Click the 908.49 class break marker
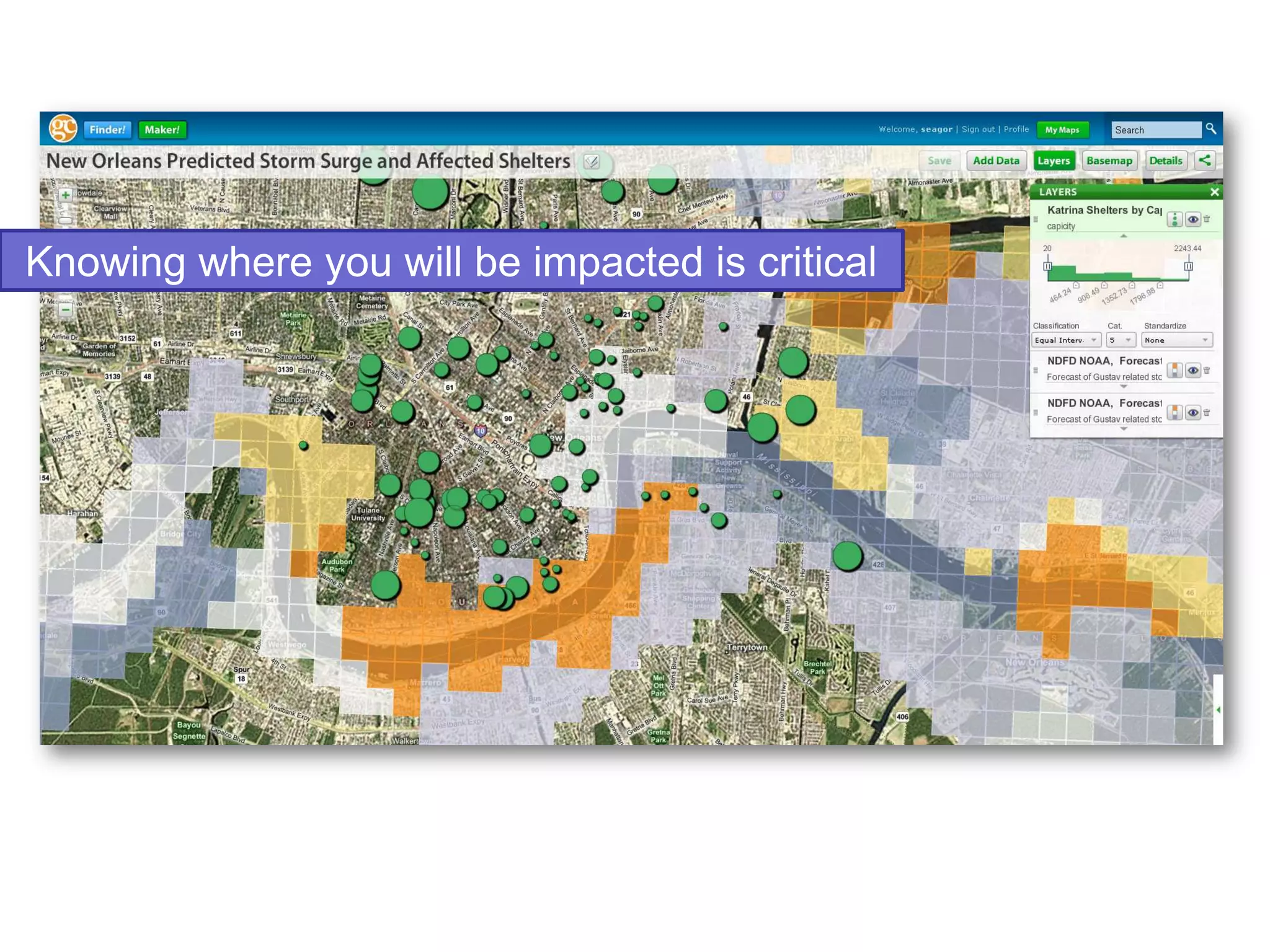Screen dimensions: 1270x952 (x=1104, y=285)
